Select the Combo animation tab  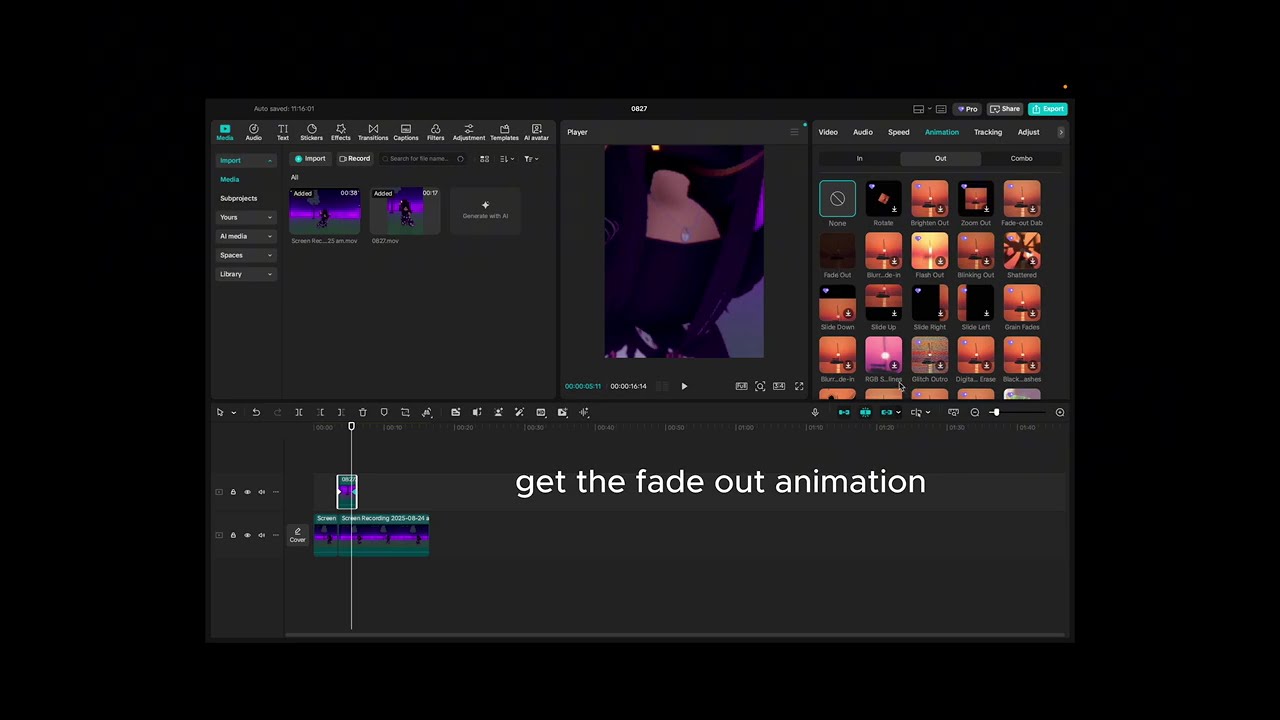[x=1021, y=158]
